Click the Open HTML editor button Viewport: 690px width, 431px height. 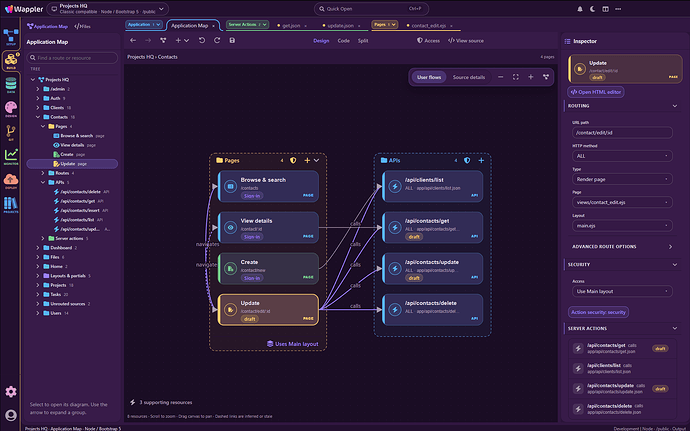tap(596, 92)
